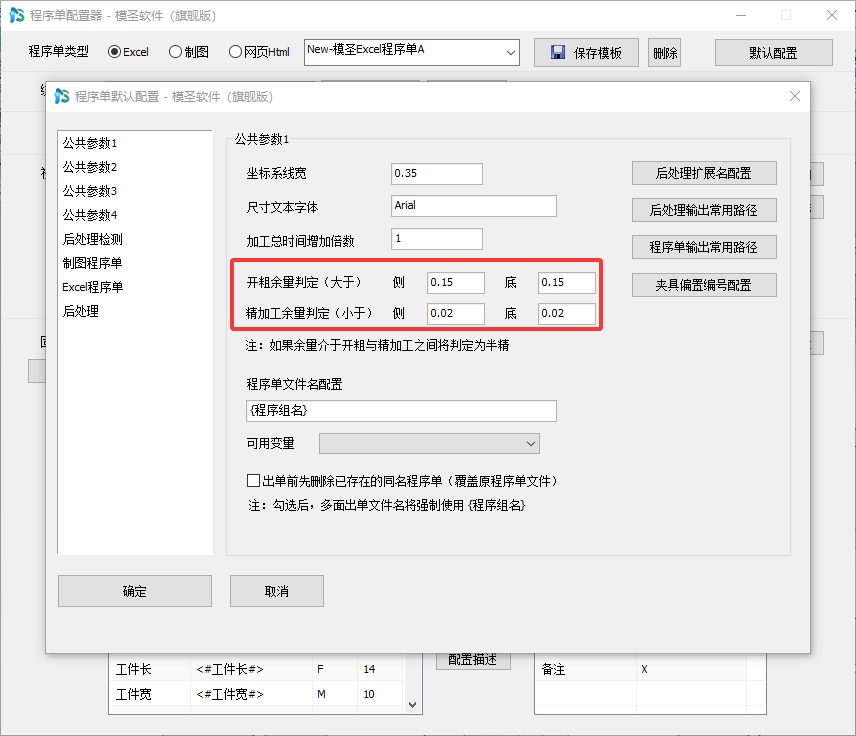Screen dimensions: 856x736
Task: Click the cell with value 14
Action: pyautogui.click(x=379, y=669)
